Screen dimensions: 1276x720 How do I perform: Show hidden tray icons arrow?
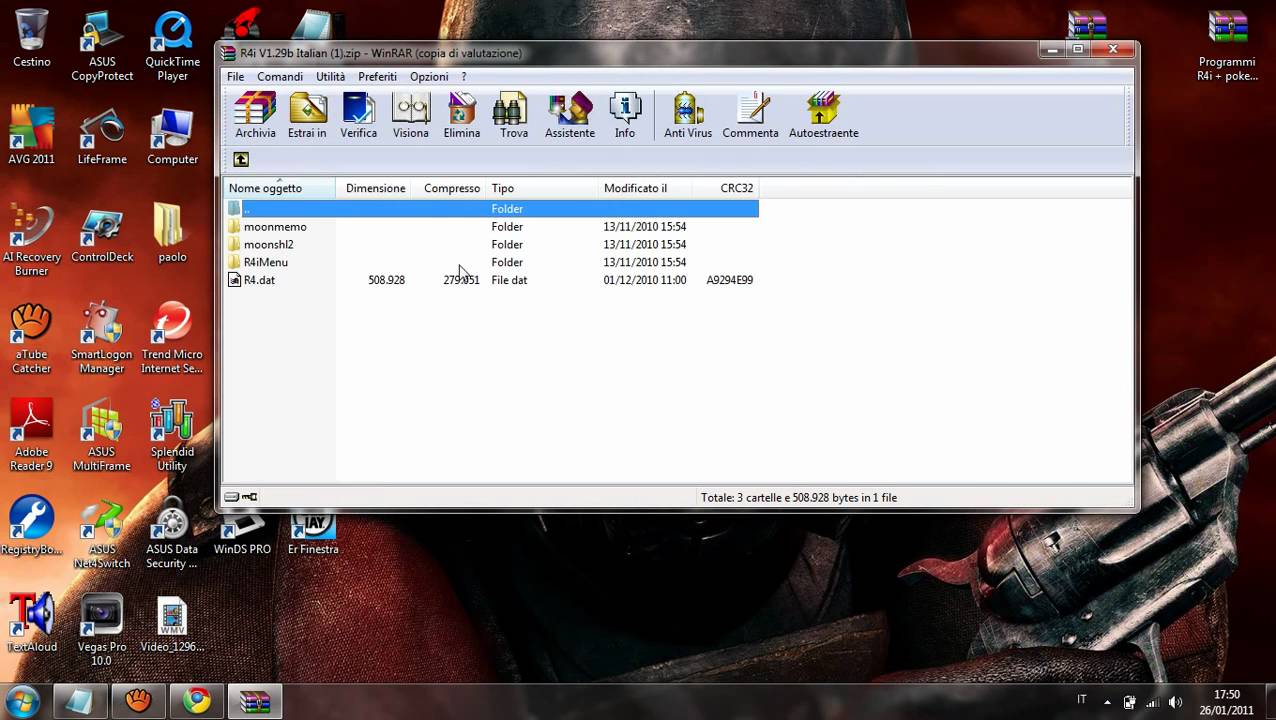tap(1107, 702)
